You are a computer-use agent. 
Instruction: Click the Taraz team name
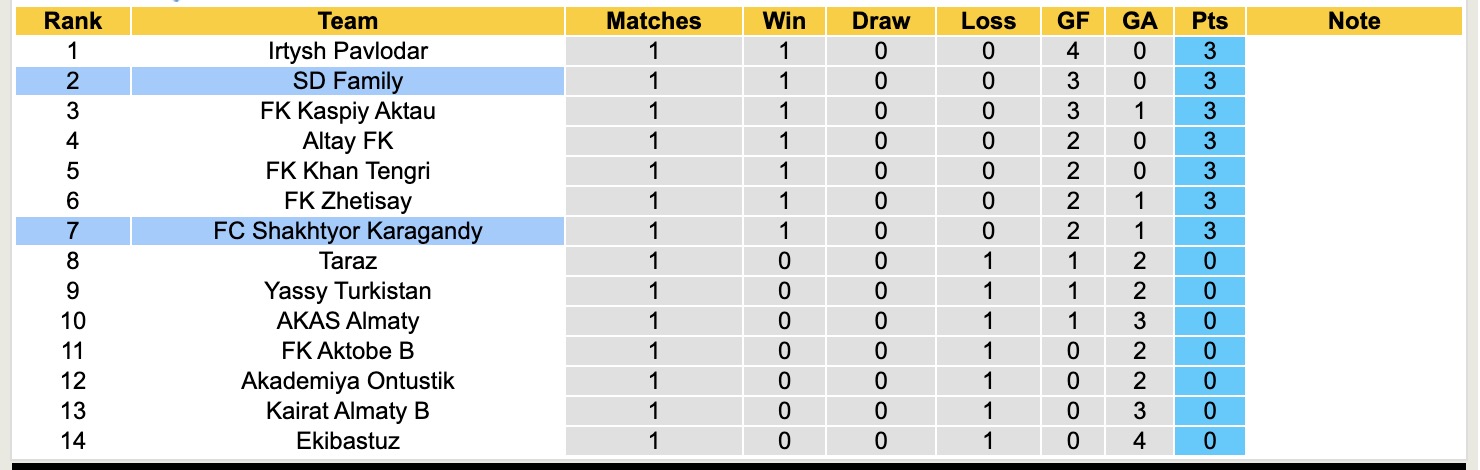point(348,261)
